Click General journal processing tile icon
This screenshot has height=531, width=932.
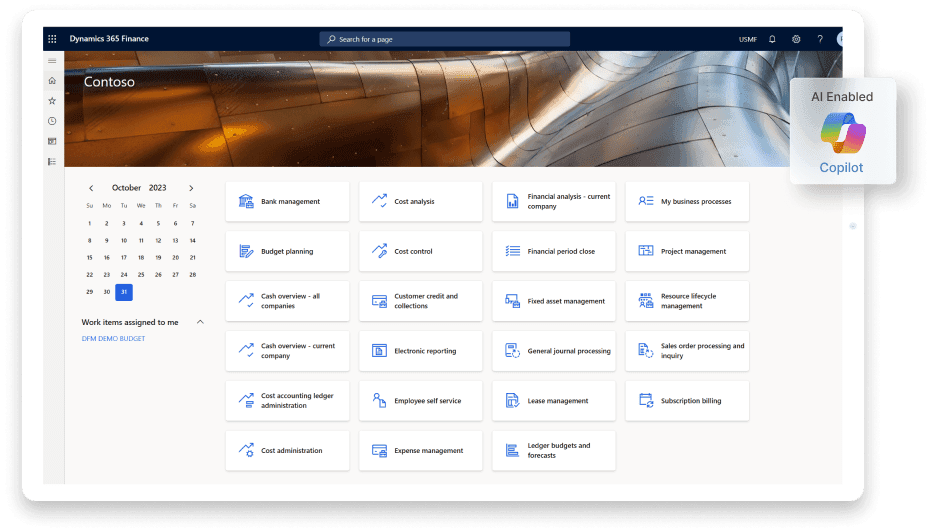coord(512,351)
